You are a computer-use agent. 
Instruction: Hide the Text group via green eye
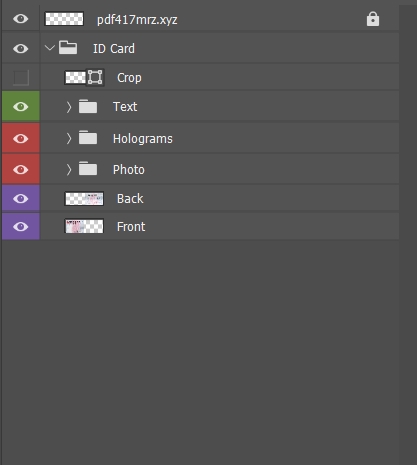point(21,107)
